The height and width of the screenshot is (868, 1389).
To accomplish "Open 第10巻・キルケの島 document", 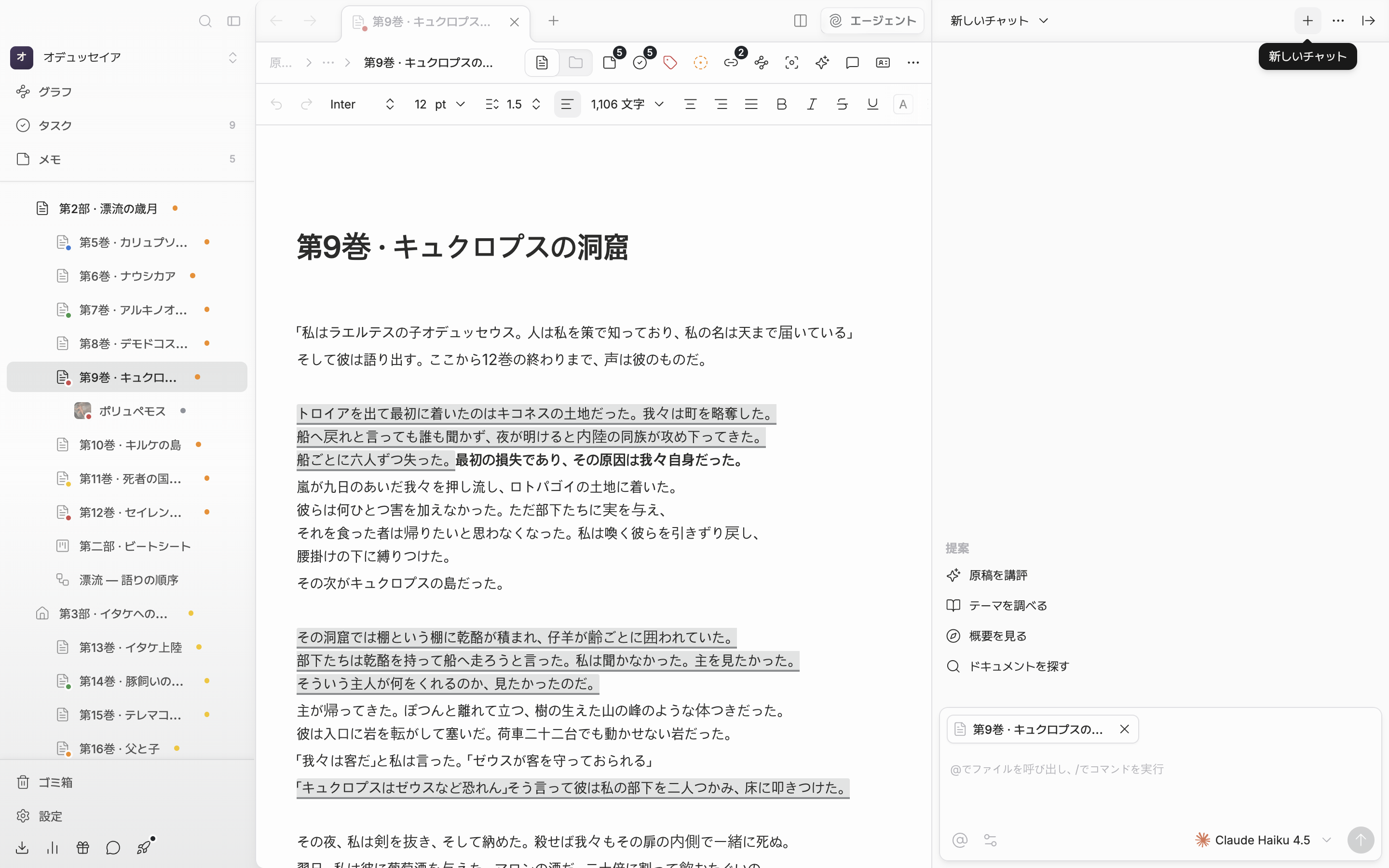I will point(127,445).
